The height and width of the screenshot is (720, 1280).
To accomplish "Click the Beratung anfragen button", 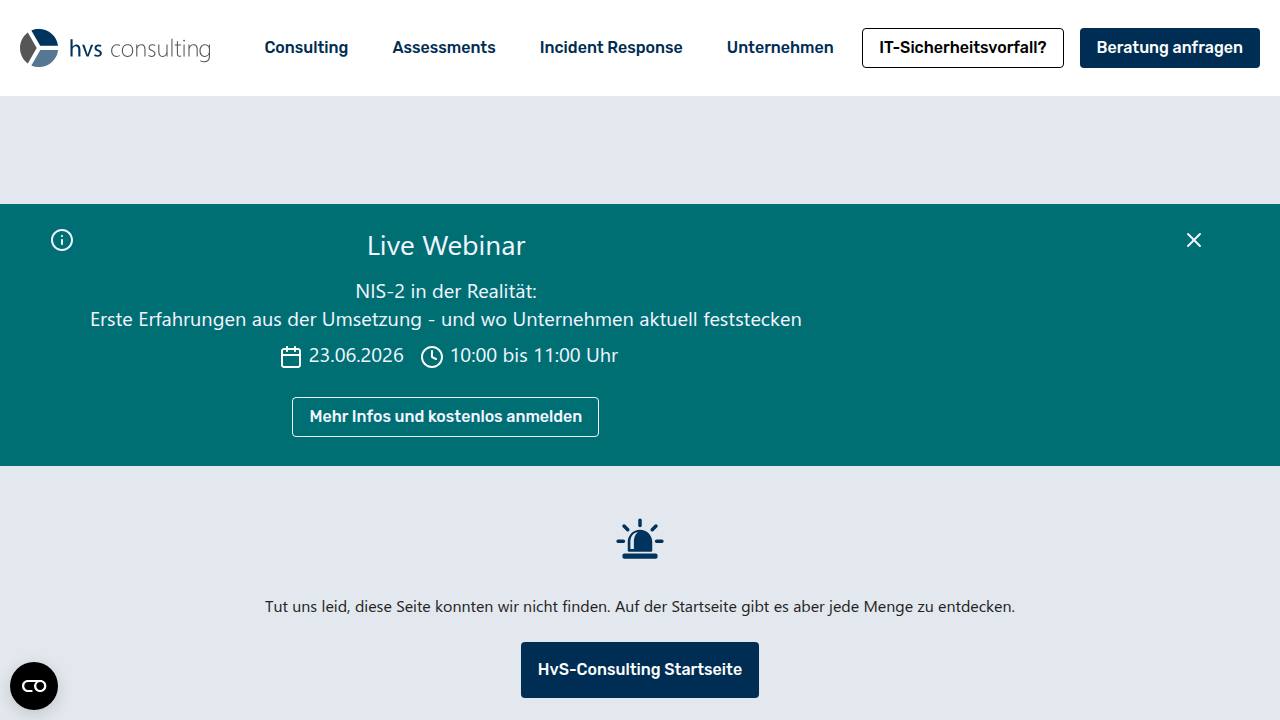I will tap(1170, 48).
